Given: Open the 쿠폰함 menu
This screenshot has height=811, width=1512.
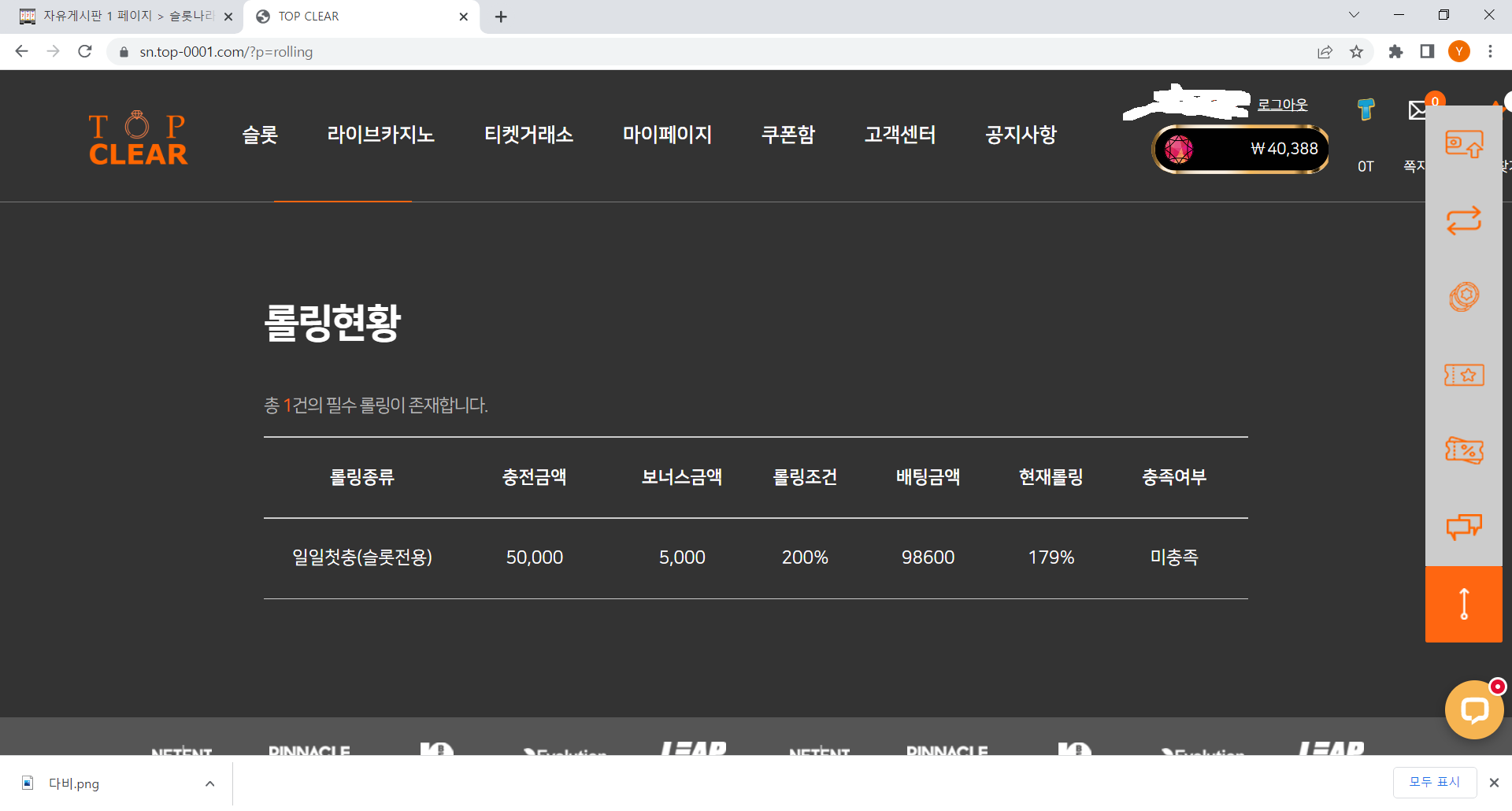Looking at the screenshot, I should click(x=787, y=135).
